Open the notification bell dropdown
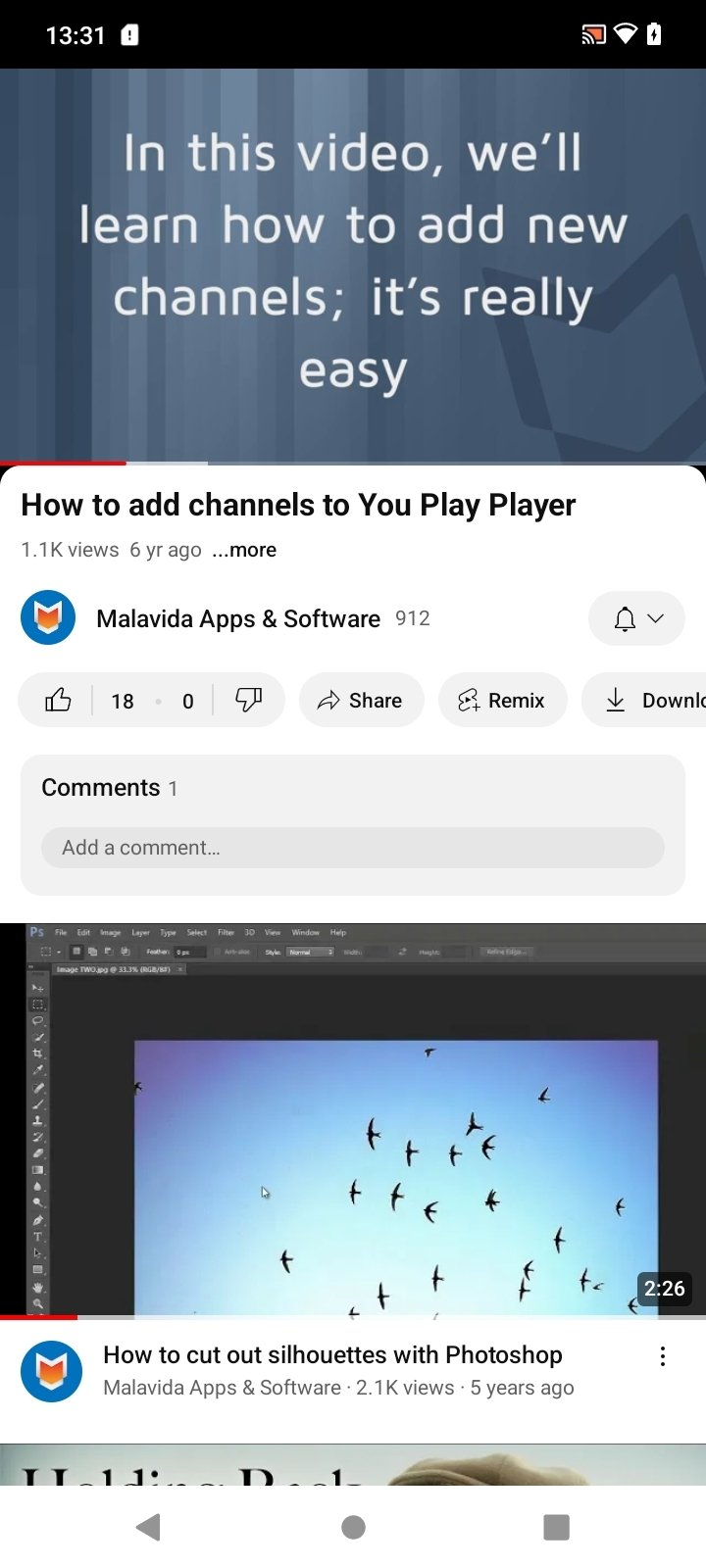This screenshot has height=1568, width=706. point(636,618)
